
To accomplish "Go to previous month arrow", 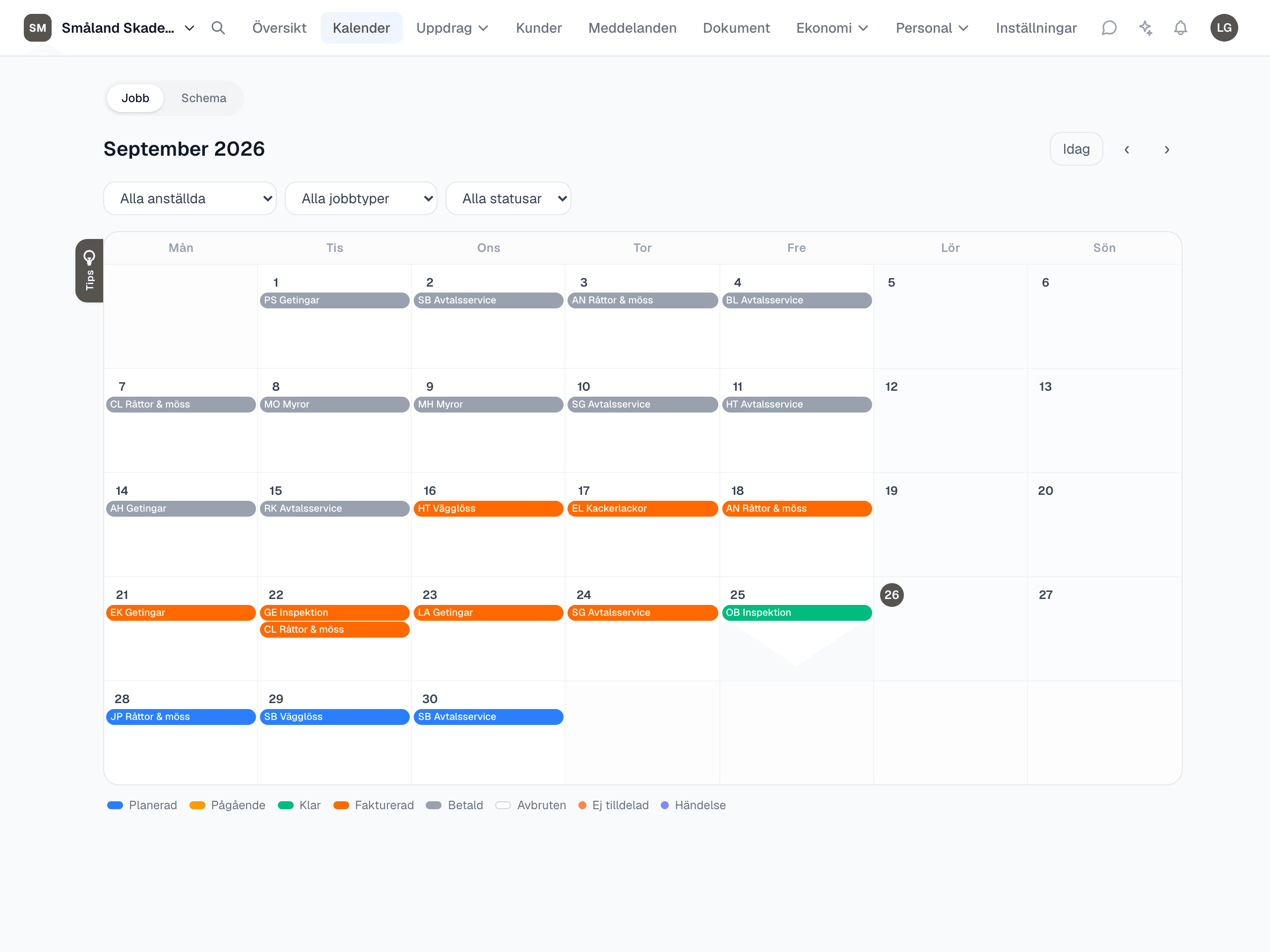I will [1127, 149].
